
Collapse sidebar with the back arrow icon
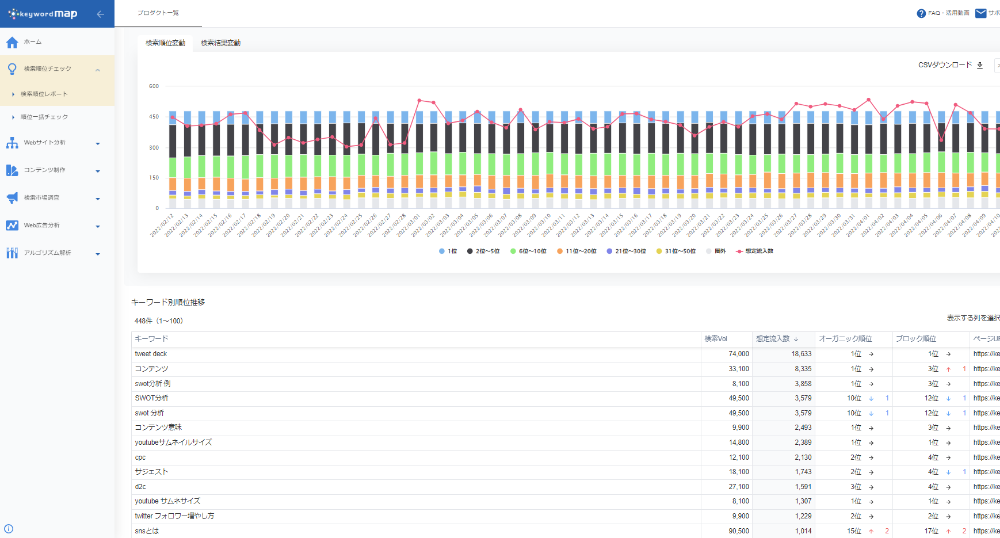point(100,14)
